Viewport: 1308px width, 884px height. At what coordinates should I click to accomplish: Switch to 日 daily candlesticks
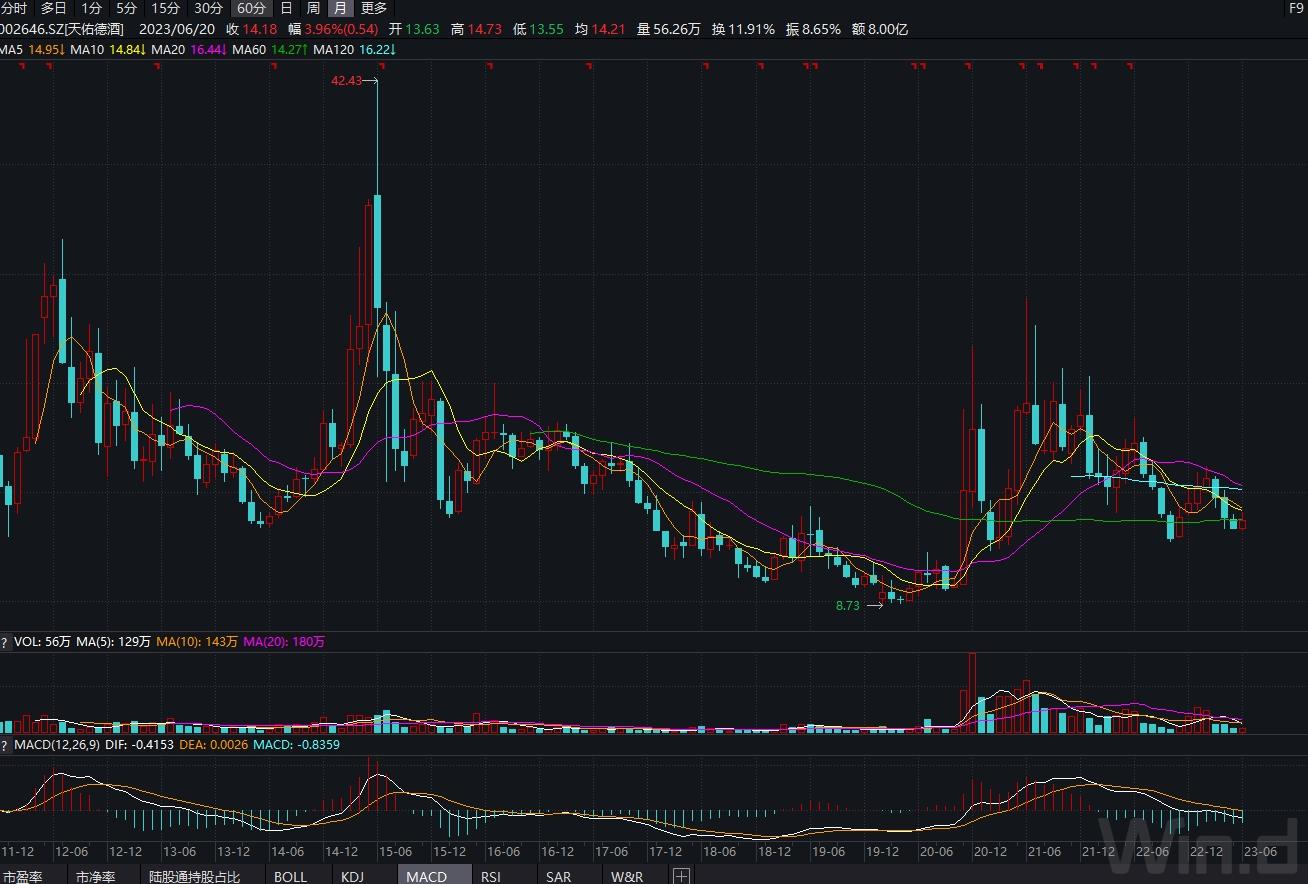point(287,8)
